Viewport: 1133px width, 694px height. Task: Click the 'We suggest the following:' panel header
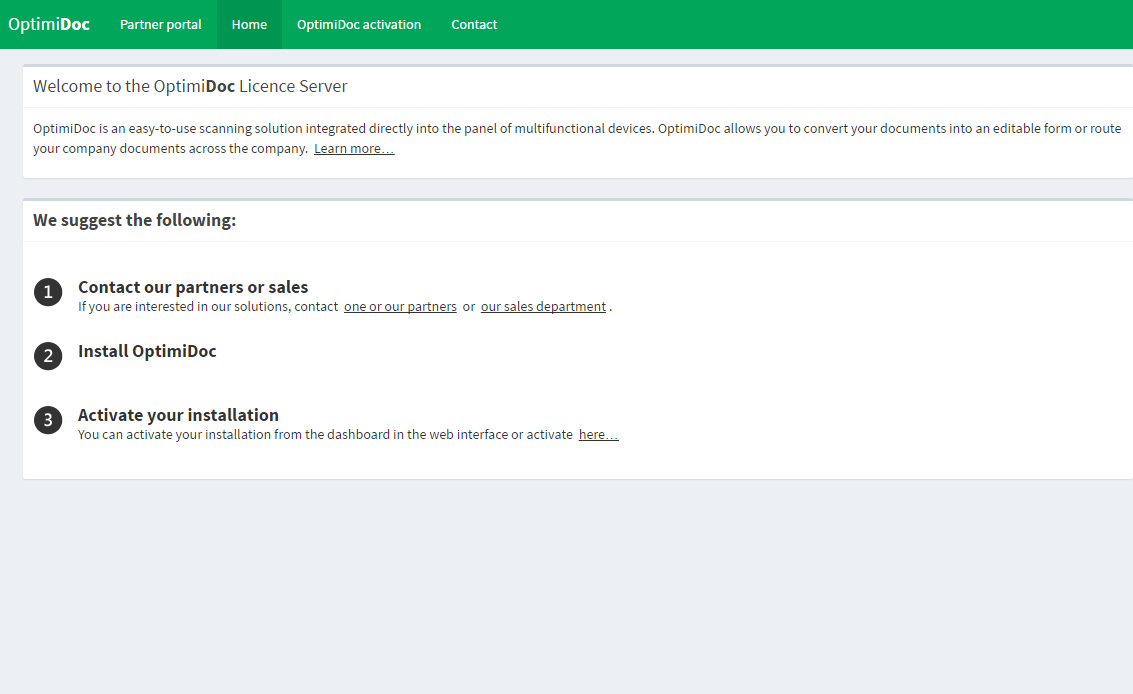pyautogui.click(x=135, y=220)
